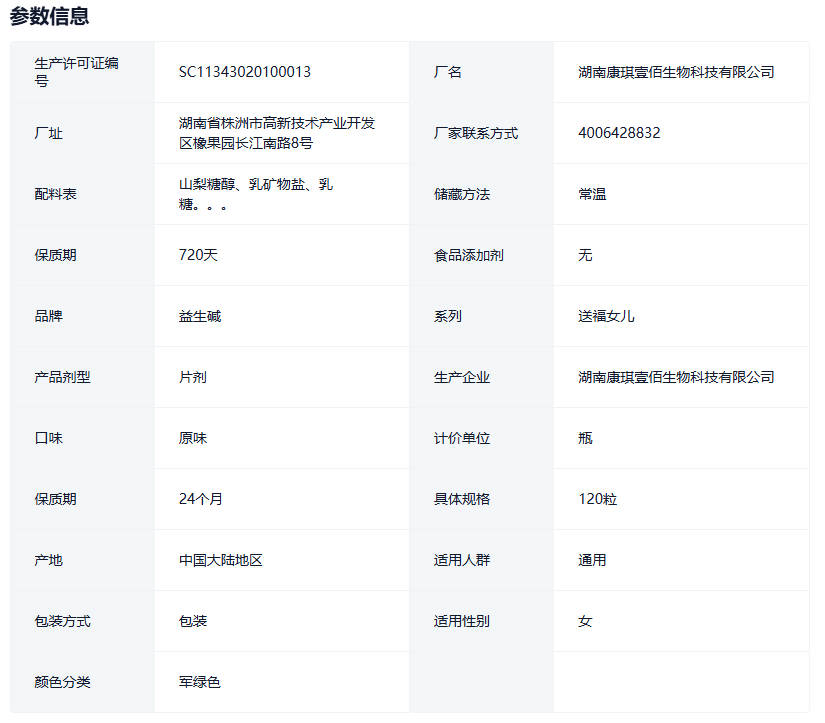
Task: Select brand value 益生碱
Action: click(x=200, y=316)
